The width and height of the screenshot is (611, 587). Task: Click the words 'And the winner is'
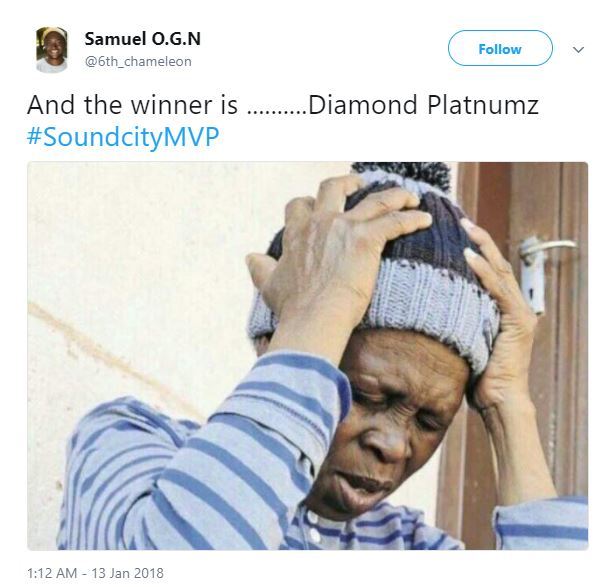(x=132, y=105)
